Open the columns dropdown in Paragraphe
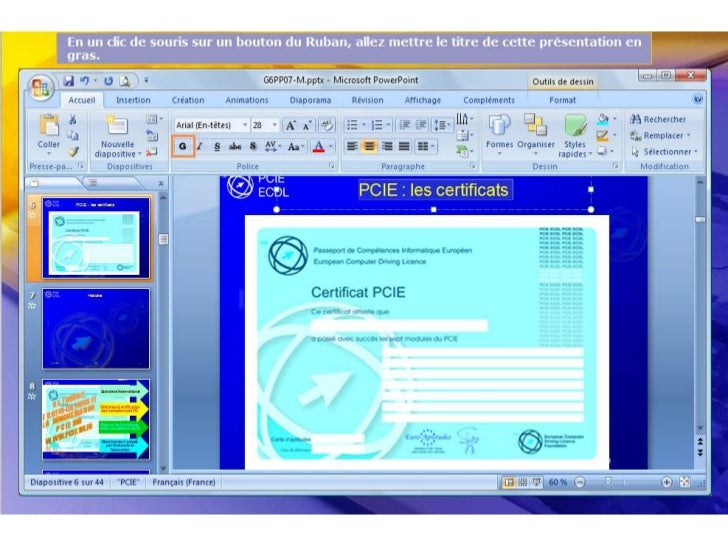Screen dimensions: 728x546 click(426, 147)
